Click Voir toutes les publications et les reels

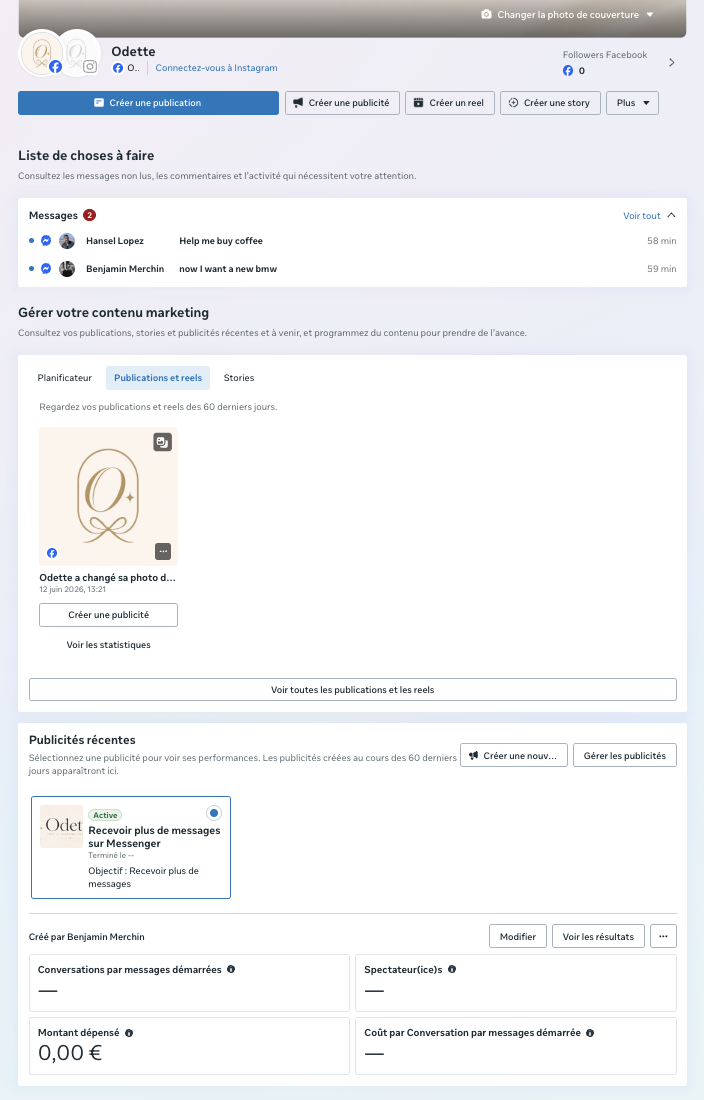[353, 690]
